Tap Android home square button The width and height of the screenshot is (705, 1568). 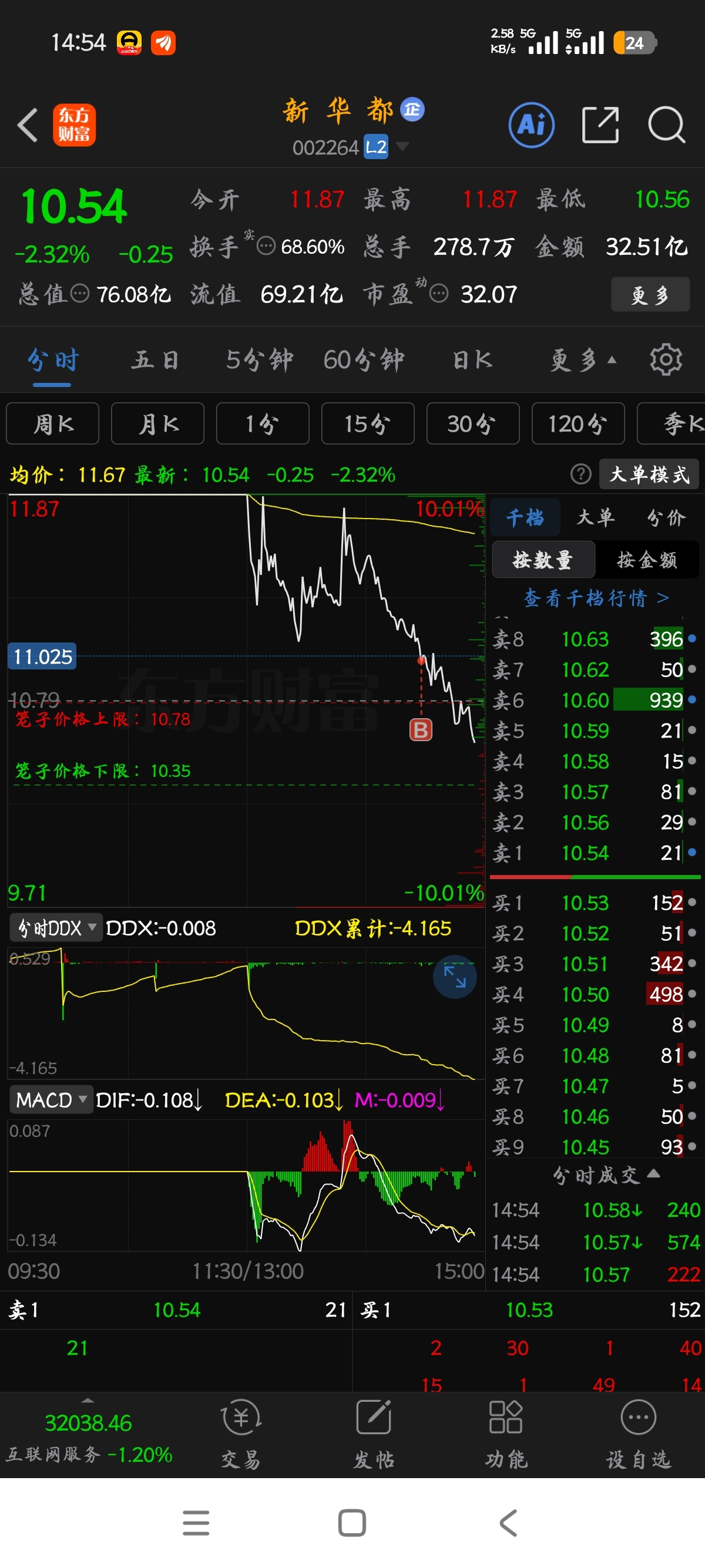[352, 1523]
